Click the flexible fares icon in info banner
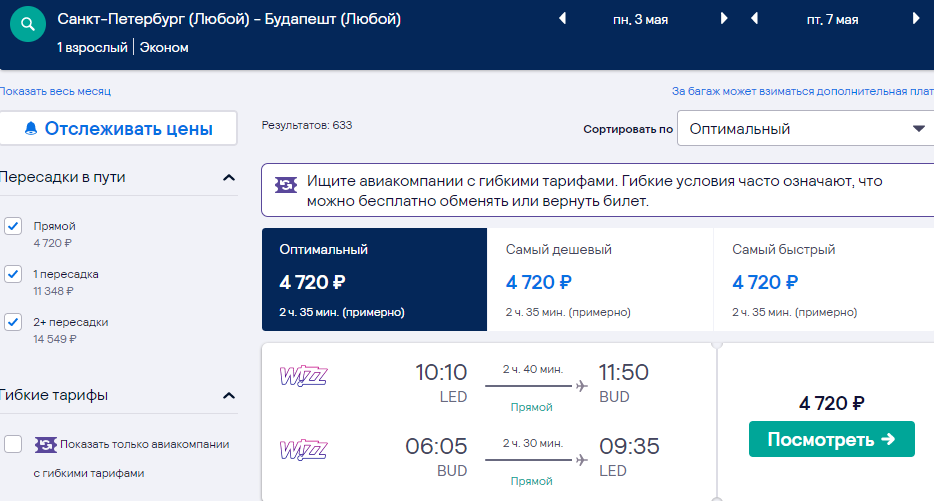This screenshot has height=501, width=934. [286, 185]
